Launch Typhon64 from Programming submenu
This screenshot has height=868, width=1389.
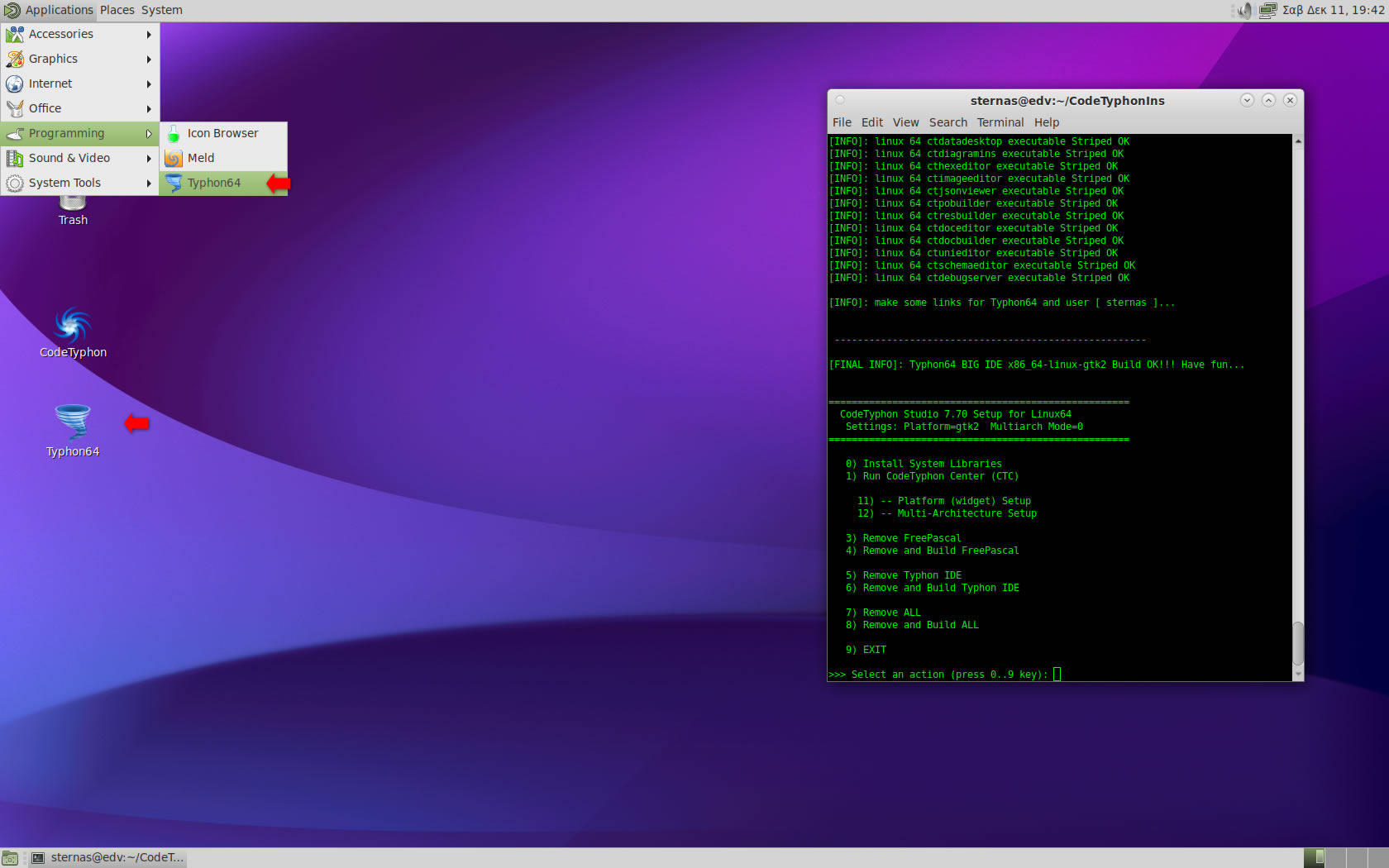click(x=223, y=183)
